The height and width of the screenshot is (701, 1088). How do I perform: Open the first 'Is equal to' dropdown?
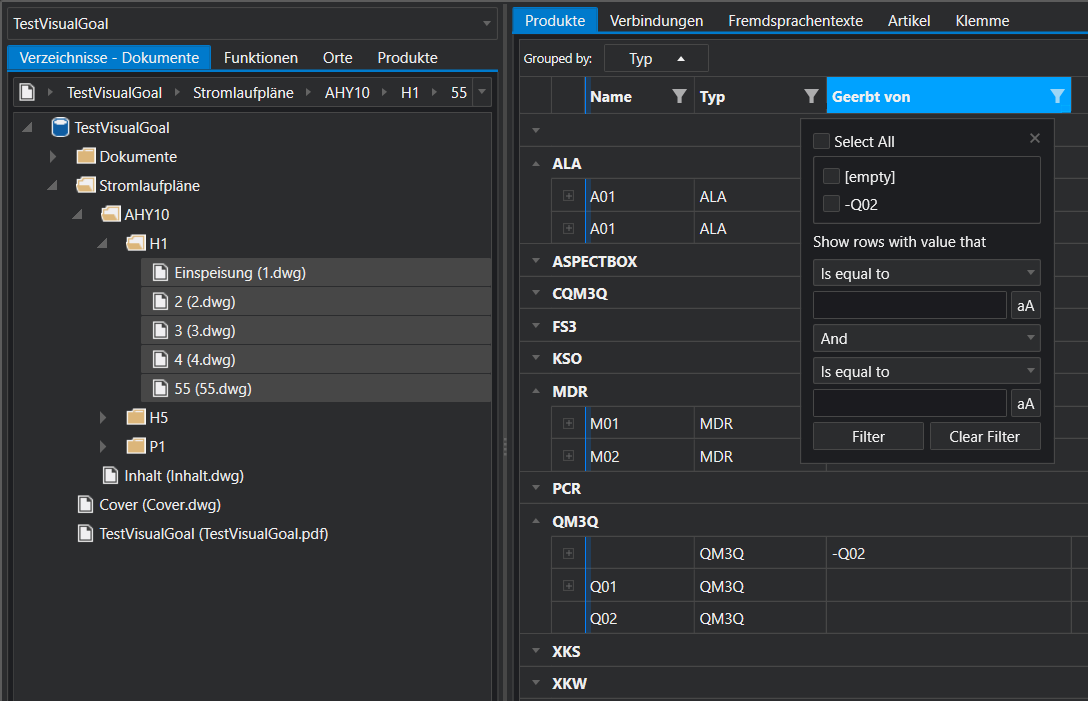pyautogui.click(x=926, y=273)
